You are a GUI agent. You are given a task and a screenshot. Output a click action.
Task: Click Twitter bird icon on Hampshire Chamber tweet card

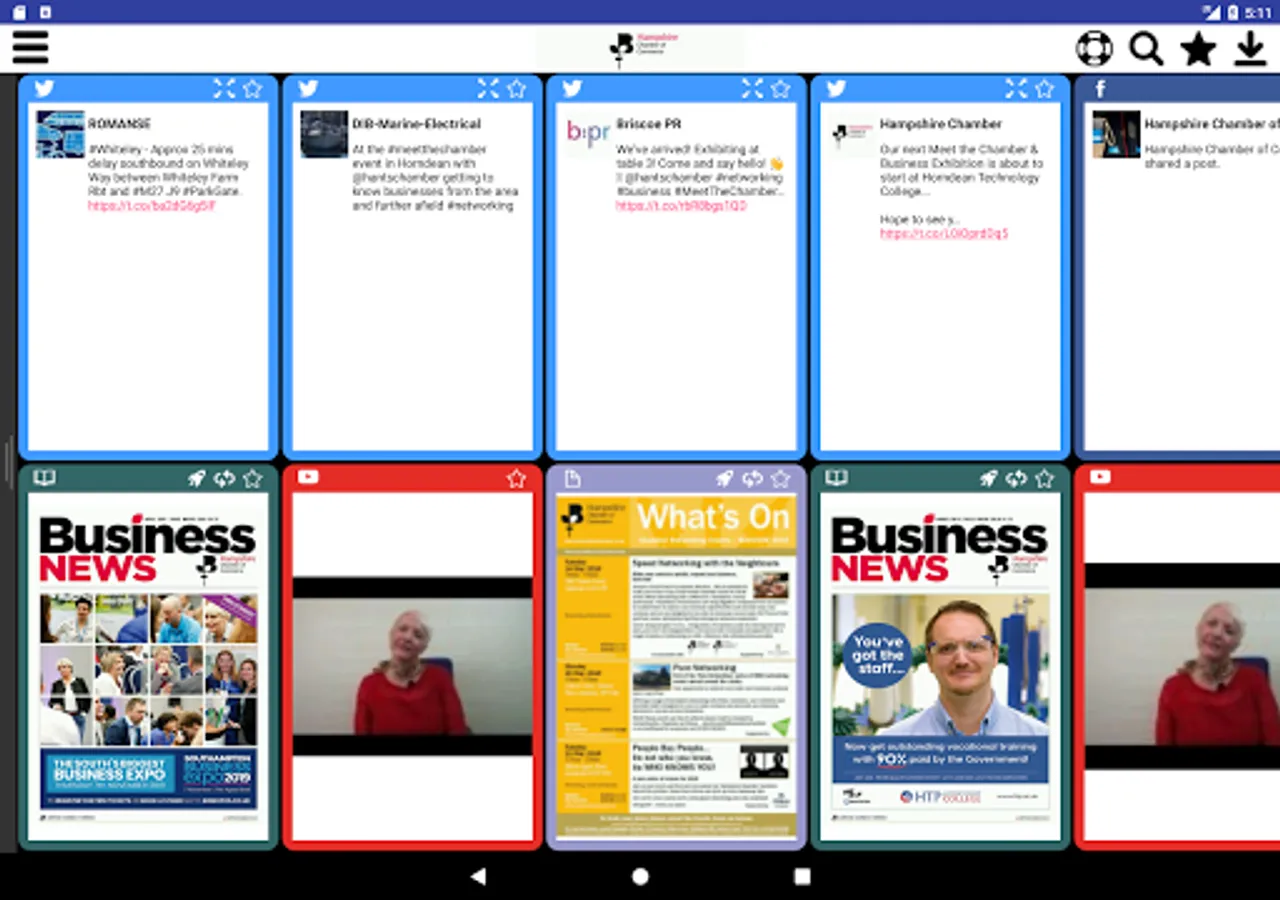point(836,88)
